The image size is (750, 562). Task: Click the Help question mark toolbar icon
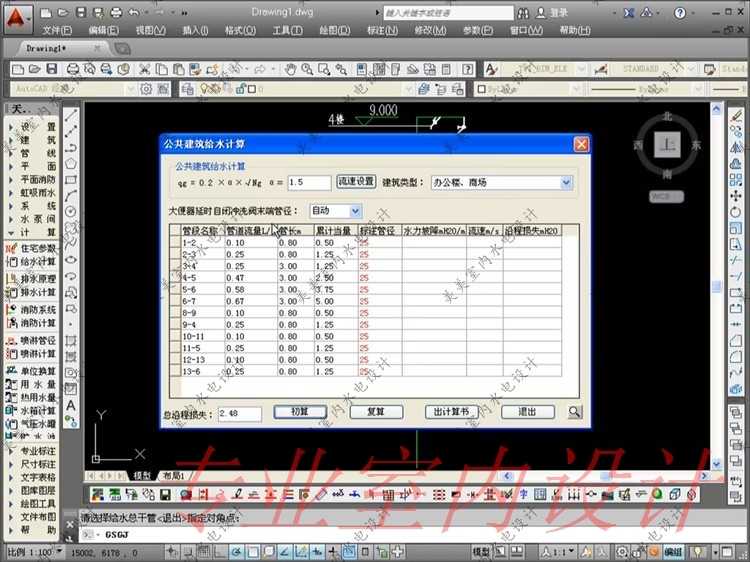point(468,69)
